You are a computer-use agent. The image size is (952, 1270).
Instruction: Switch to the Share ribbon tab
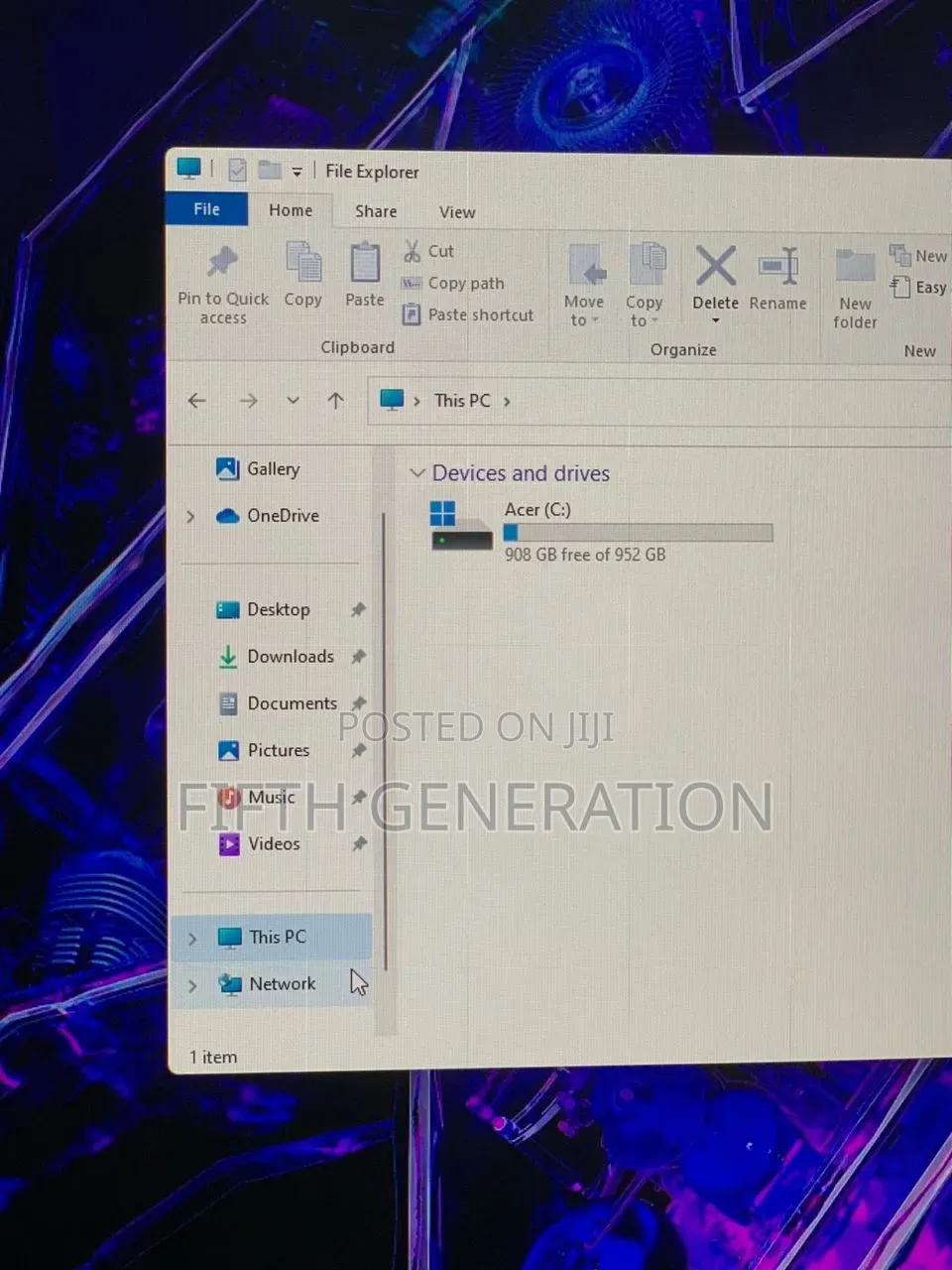click(376, 211)
